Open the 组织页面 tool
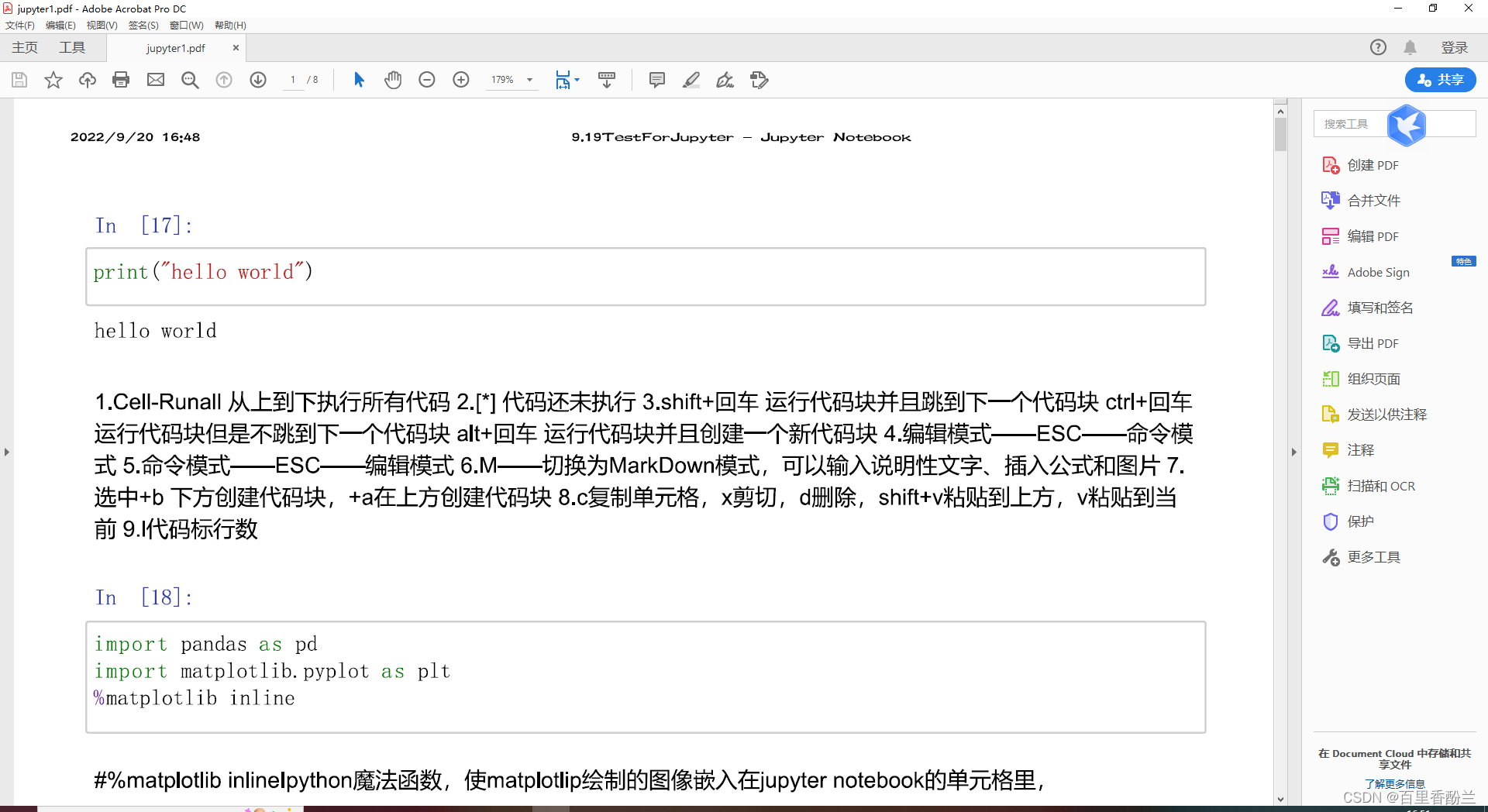Viewport: 1488px width, 812px height. click(x=1372, y=379)
